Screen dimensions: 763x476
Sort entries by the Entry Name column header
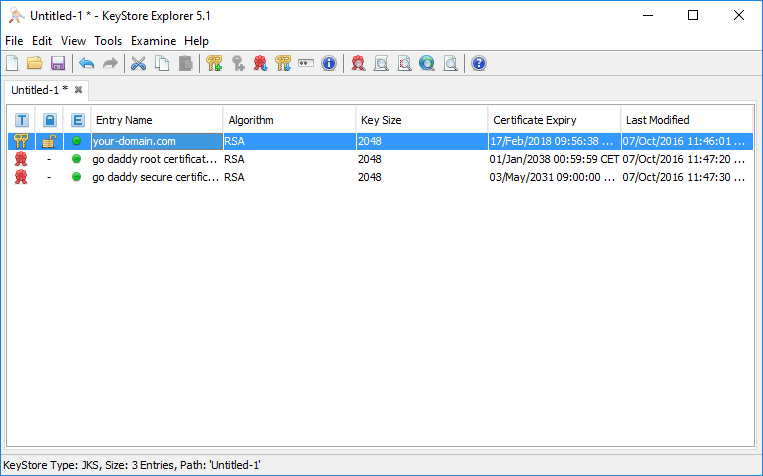tap(155, 120)
